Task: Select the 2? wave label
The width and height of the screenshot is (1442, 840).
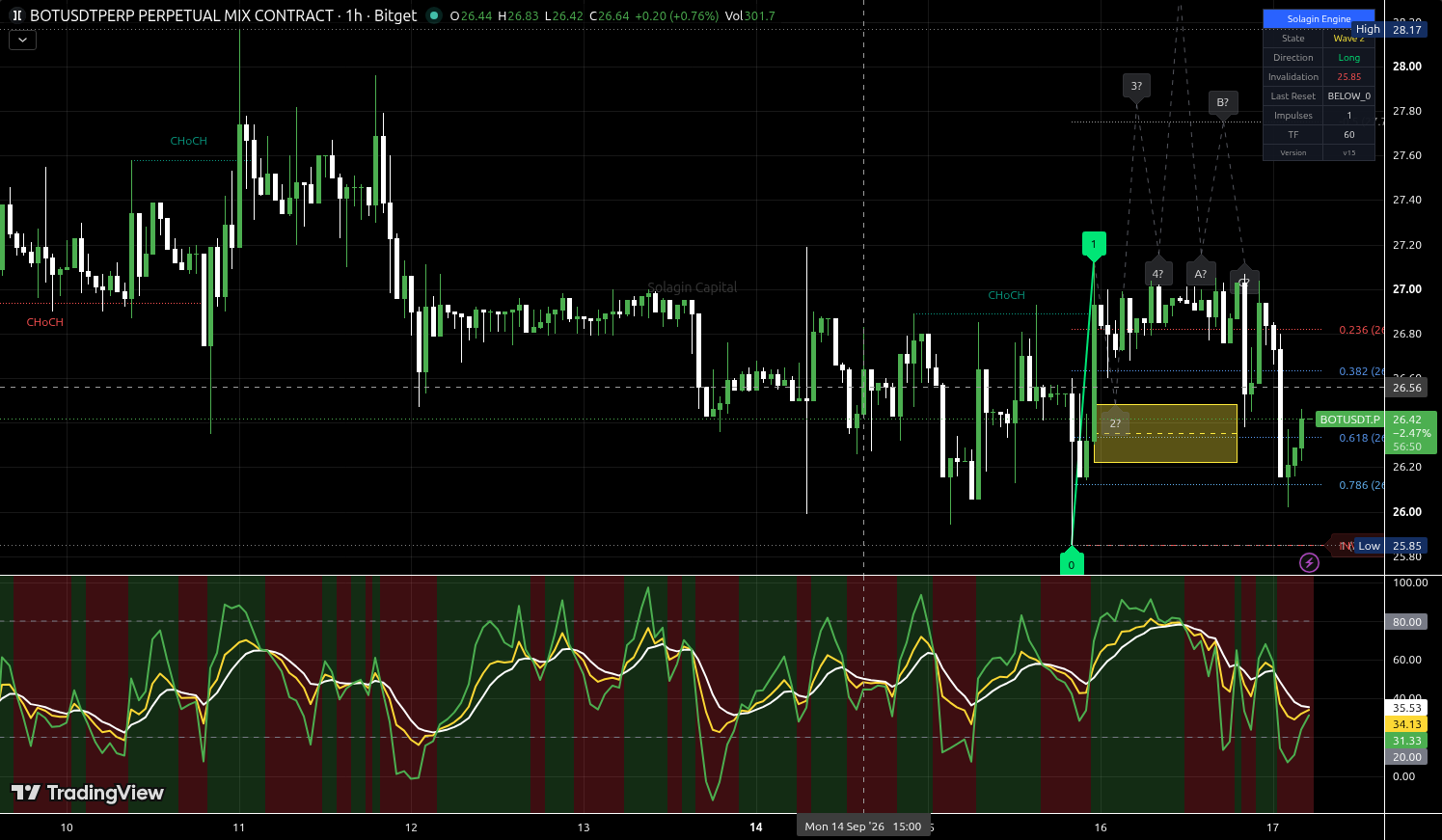Action: coord(1115,423)
